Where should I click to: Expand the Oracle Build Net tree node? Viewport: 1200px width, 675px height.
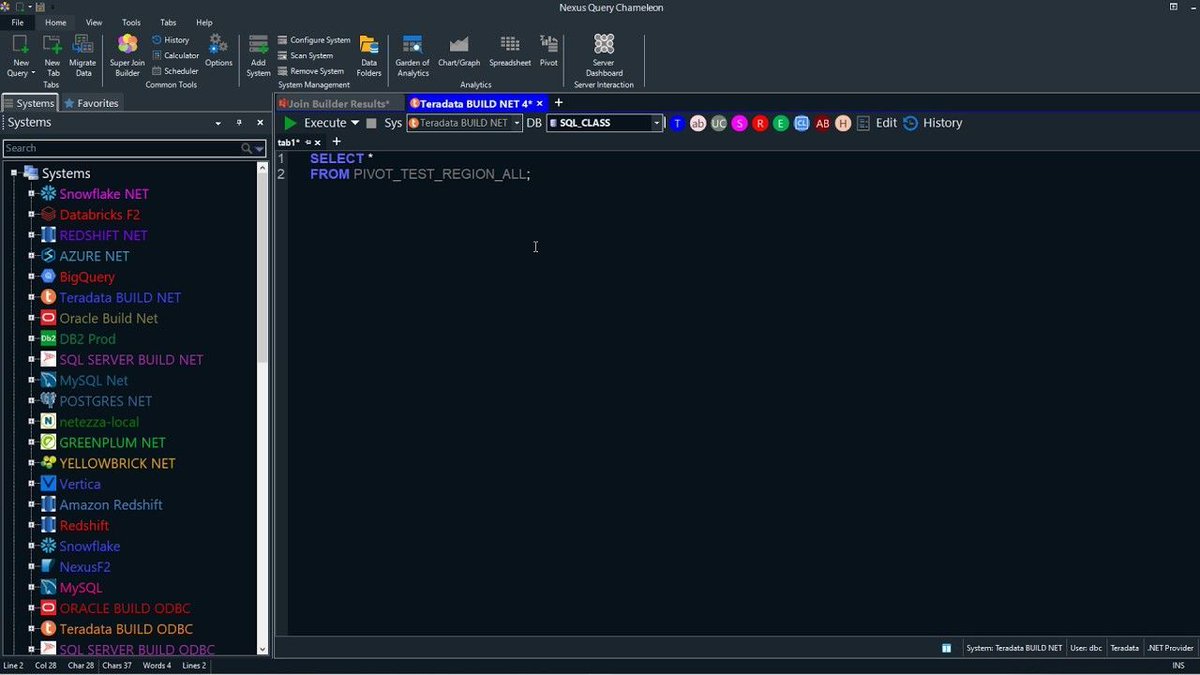pyautogui.click(x=32, y=318)
